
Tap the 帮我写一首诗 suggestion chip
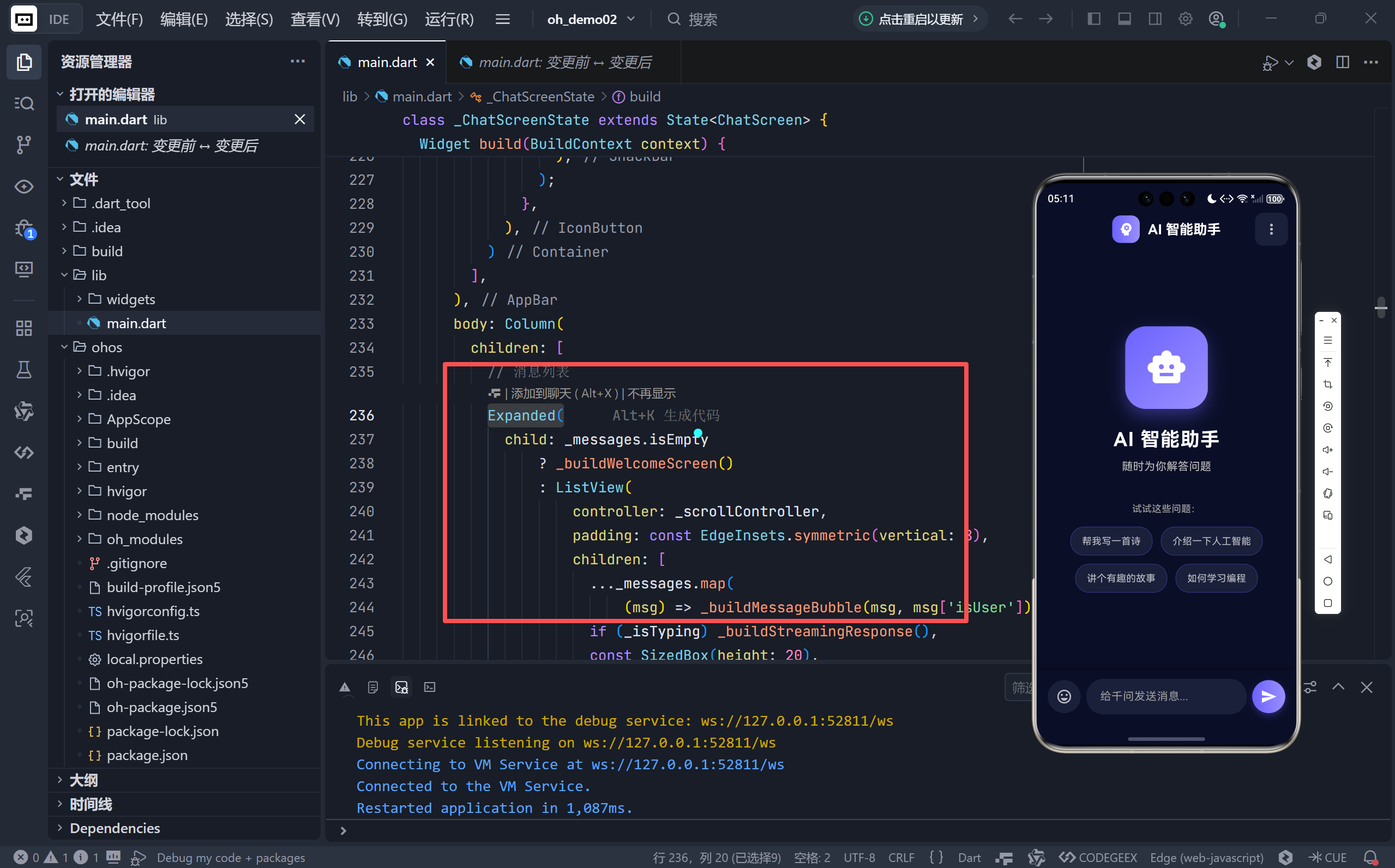(1110, 541)
